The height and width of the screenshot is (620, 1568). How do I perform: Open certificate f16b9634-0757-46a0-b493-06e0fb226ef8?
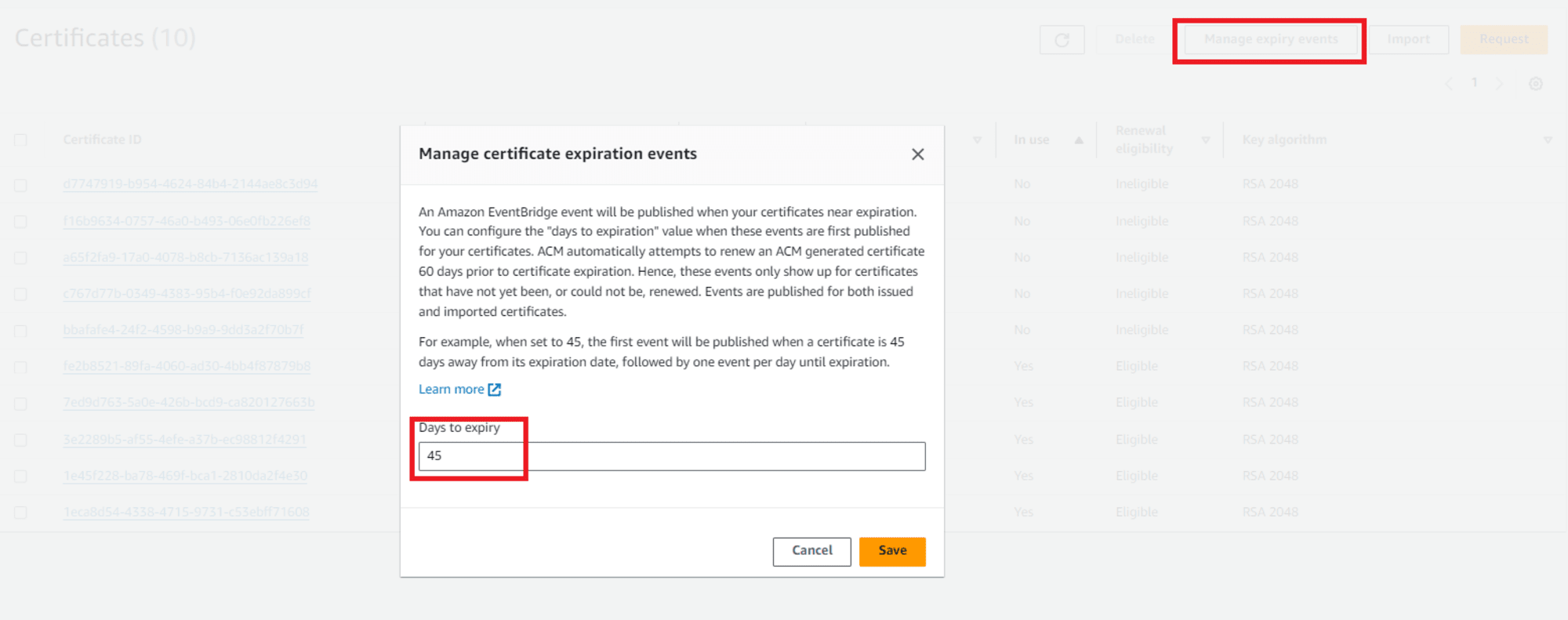[187, 221]
